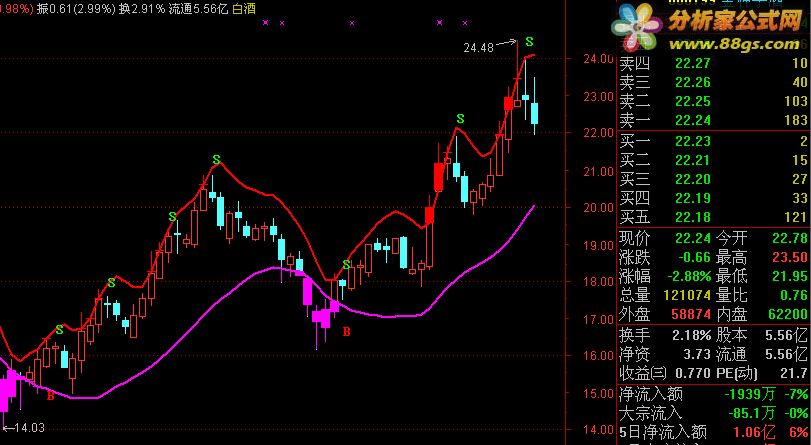Click the 流通 value 5.56亿 in quote panel
Viewport: 811px width, 445px height.
pos(788,354)
